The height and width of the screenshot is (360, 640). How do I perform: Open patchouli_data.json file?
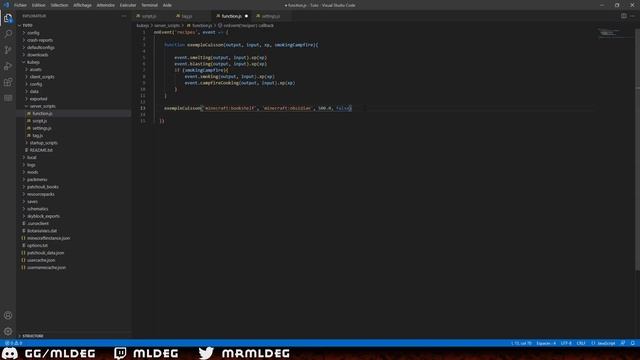pos(45,253)
